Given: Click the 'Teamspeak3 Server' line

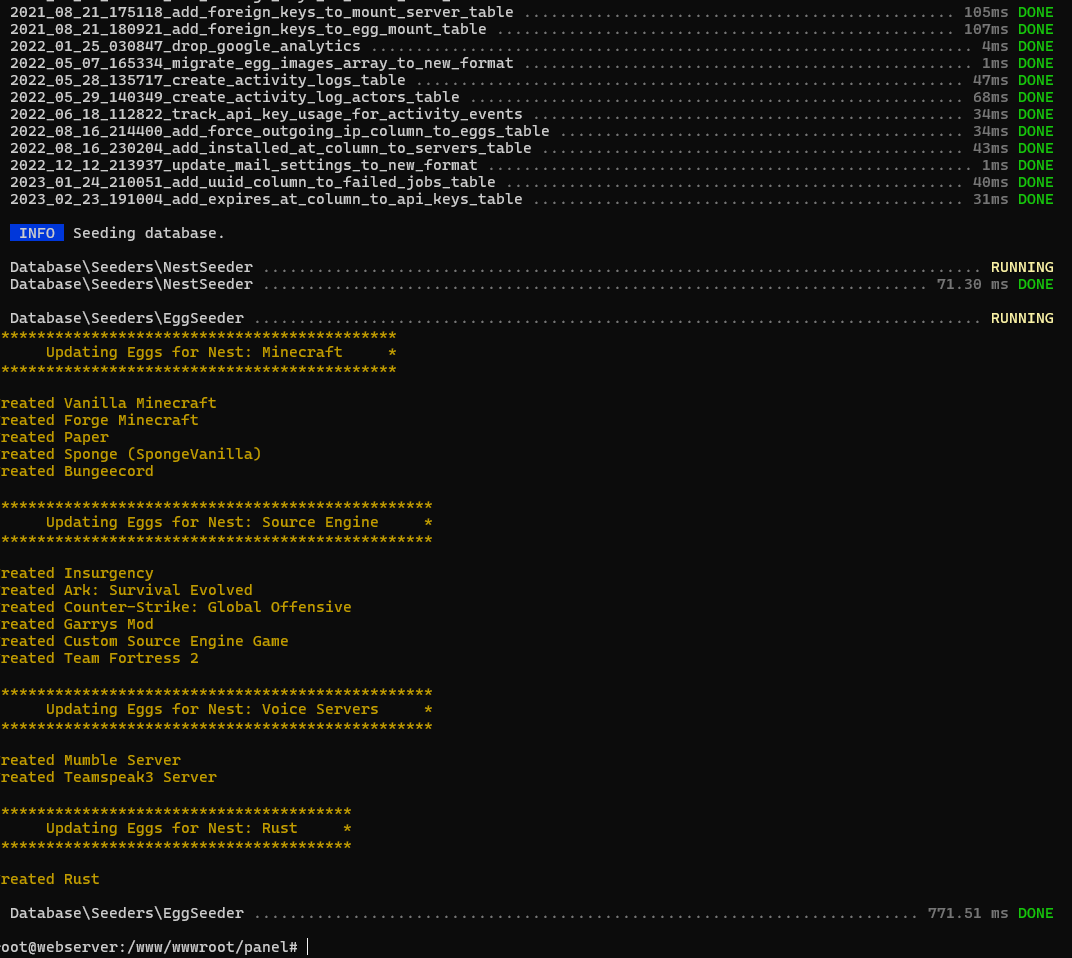Looking at the screenshot, I should 140,777.
